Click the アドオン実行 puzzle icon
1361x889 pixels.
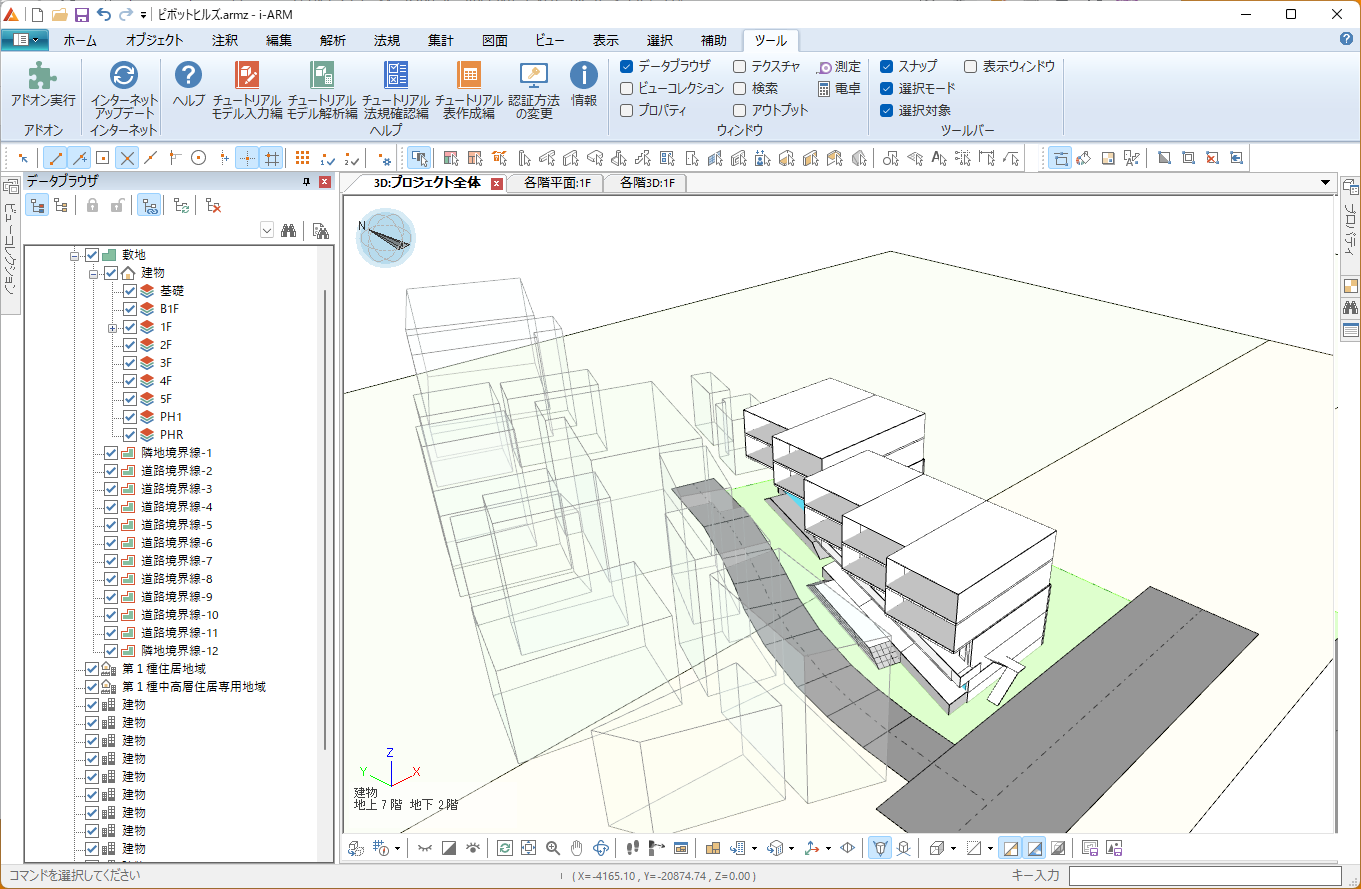pos(42,77)
